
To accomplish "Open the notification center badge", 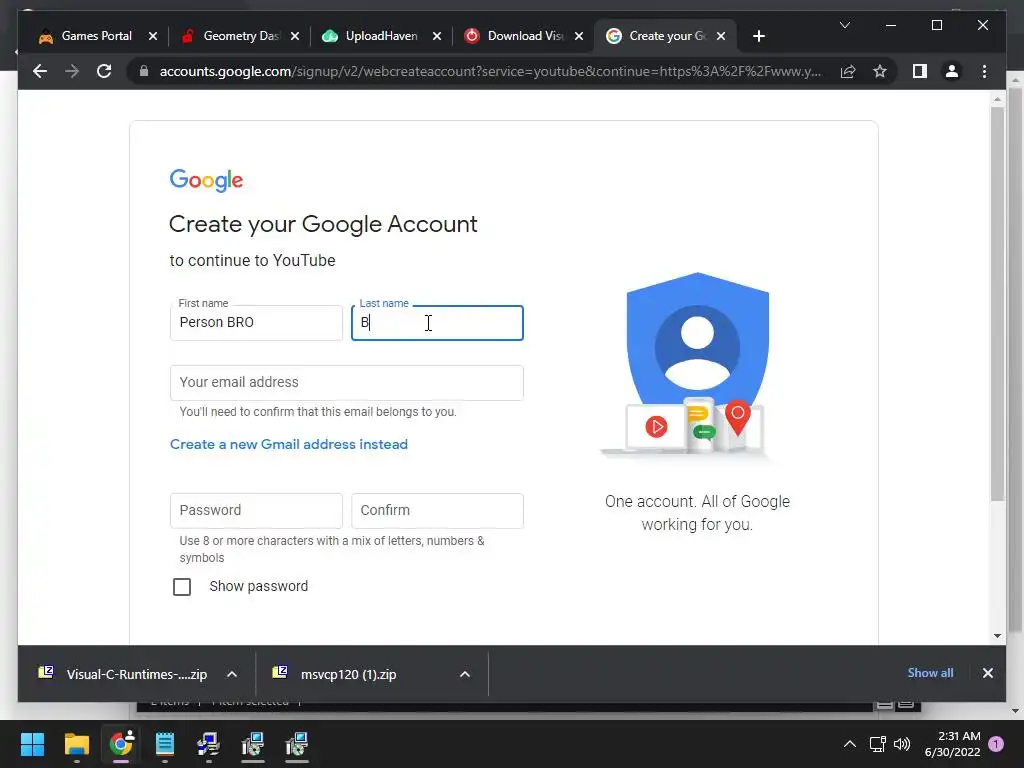I will (x=996, y=744).
